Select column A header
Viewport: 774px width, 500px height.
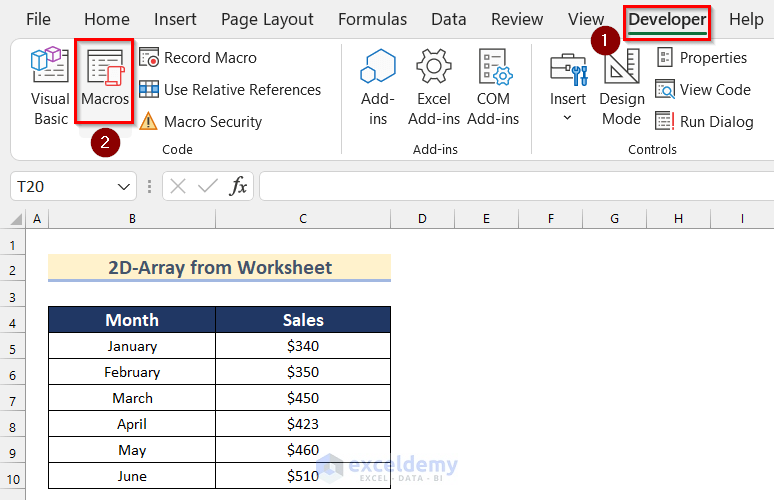[x=37, y=219]
